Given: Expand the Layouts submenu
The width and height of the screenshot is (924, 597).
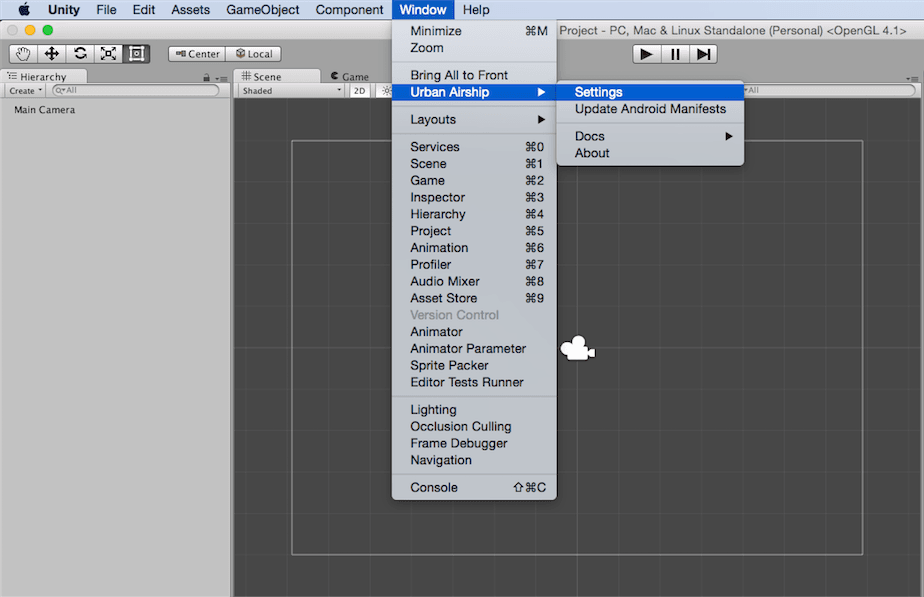Looking at the screenshot, I should pyautogui.click(x=473, y=120).
